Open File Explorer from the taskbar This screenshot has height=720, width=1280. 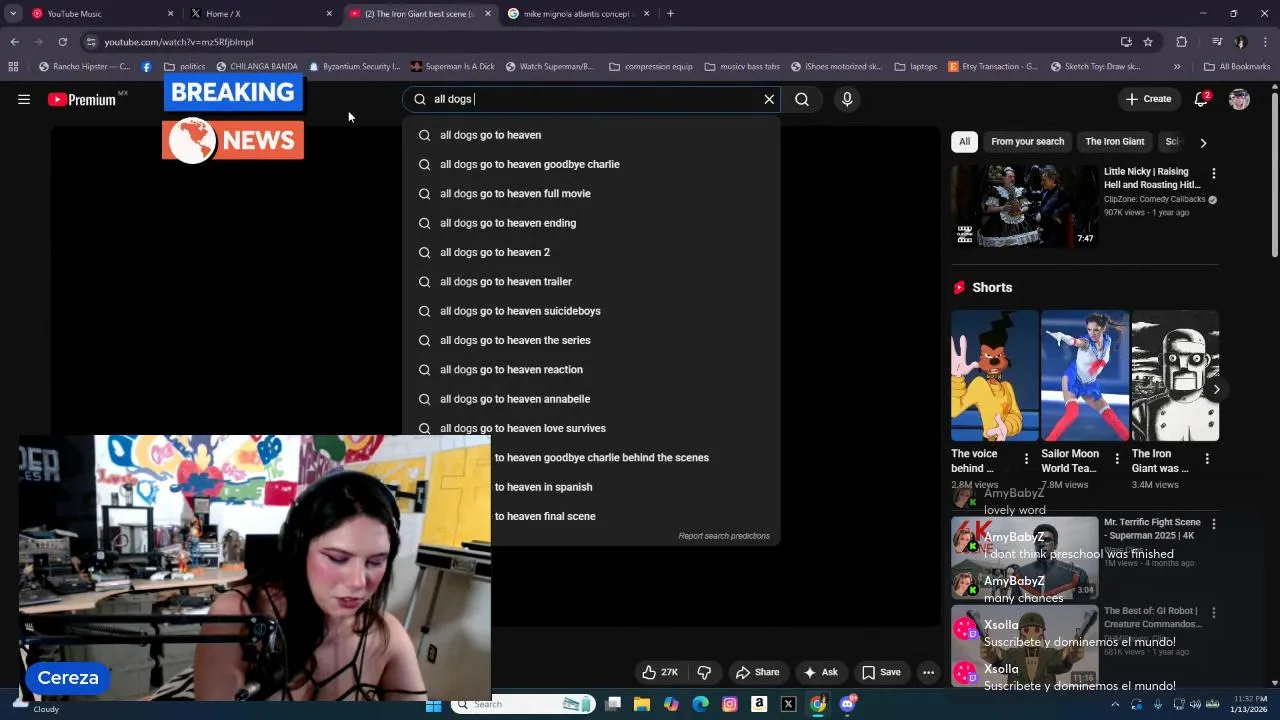pyautogui.click(x=642, y=704)
